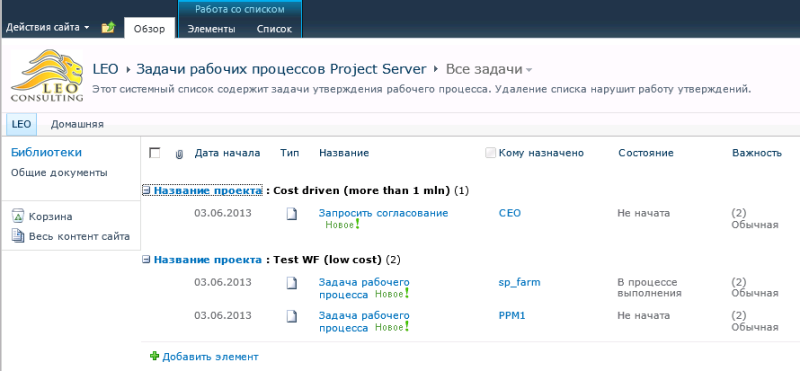The image size is (800, 371).
Task: Collapse the Test WF (low cost) group
Action: tap(146, 260)
